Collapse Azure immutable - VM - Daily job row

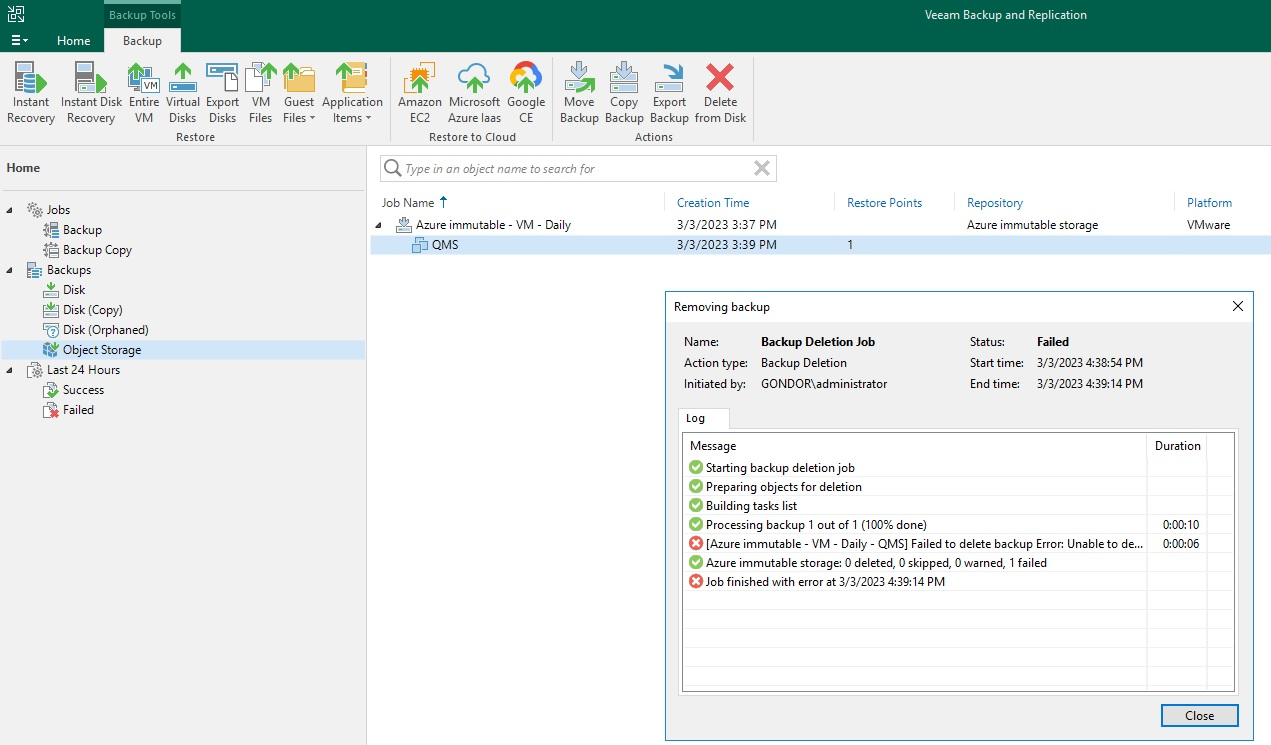pos(379,225)
